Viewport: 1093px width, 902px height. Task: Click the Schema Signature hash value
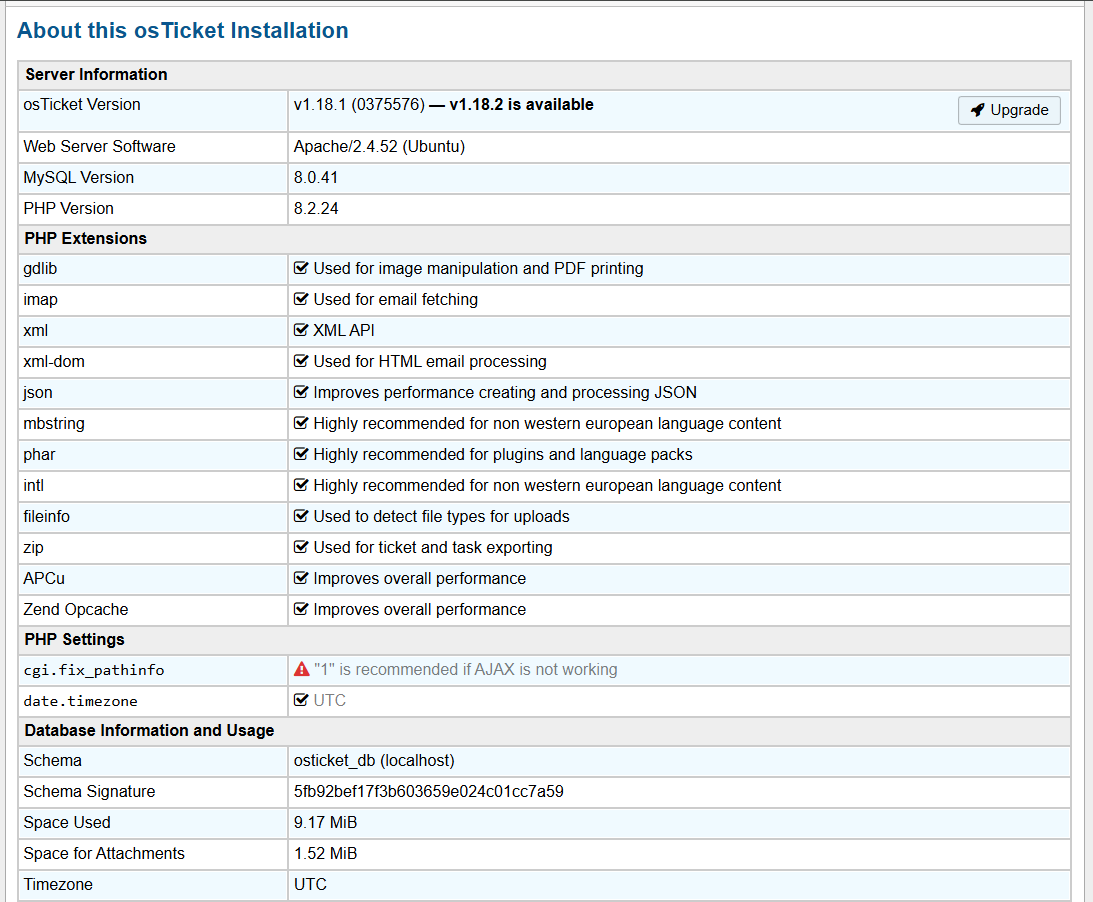(428, 791)
